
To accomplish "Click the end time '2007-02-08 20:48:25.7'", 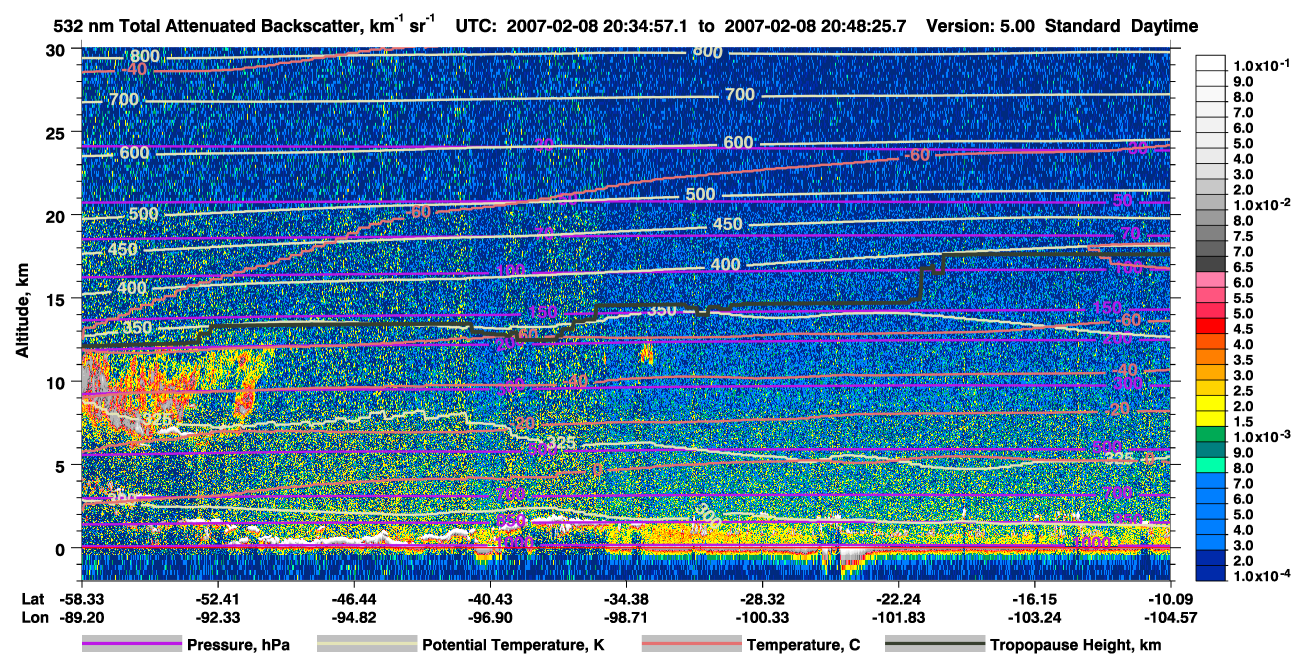I will point(817,26).
